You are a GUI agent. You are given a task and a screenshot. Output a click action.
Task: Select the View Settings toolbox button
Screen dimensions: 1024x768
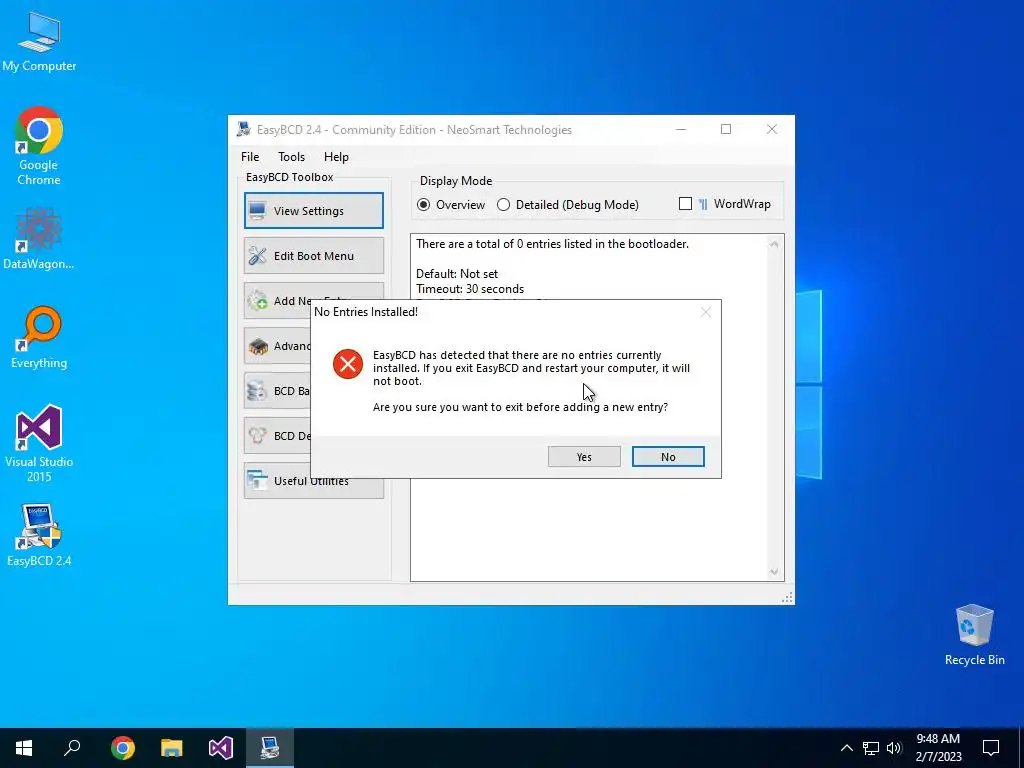313,210
